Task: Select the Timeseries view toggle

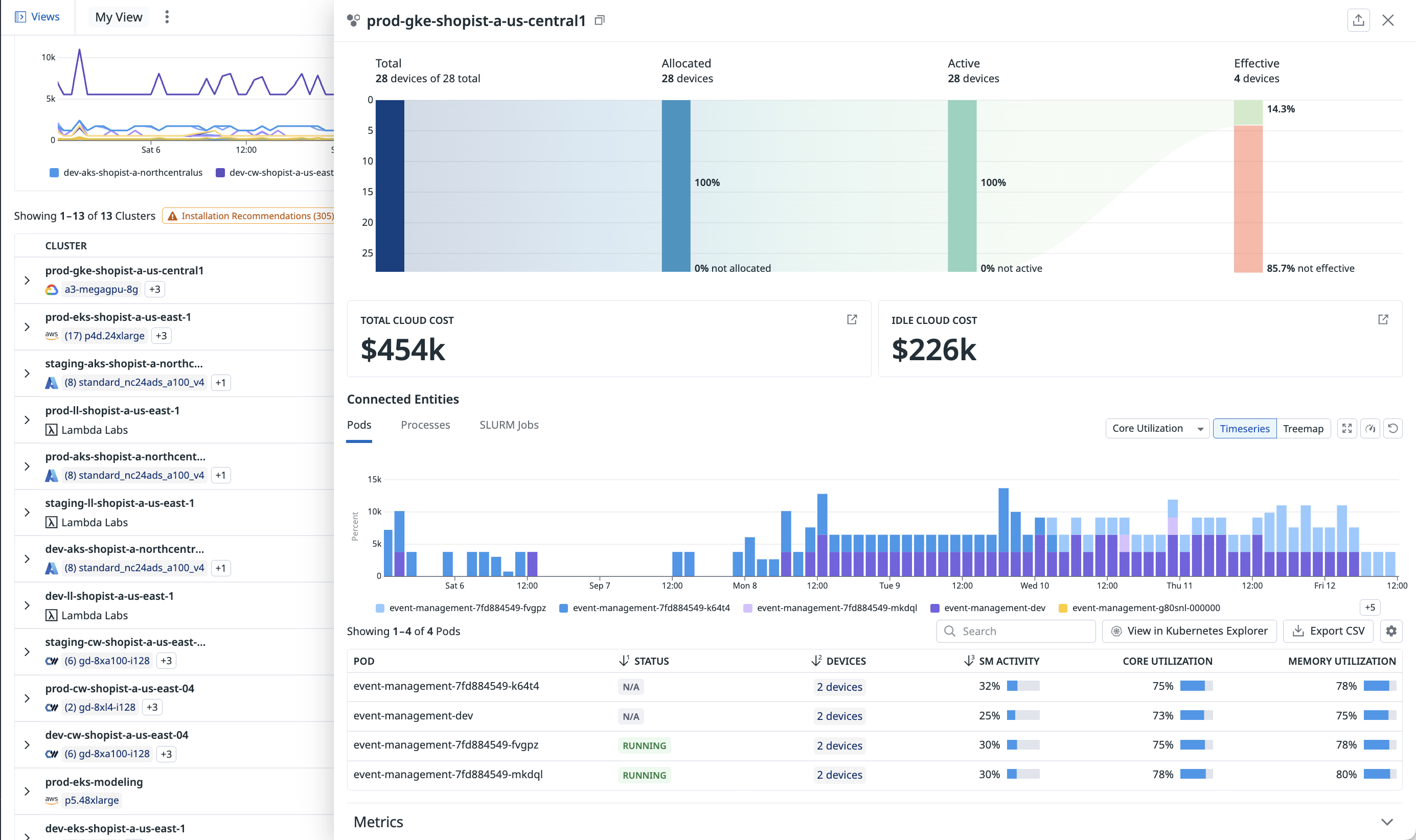Action: (x=1244, y=429)
